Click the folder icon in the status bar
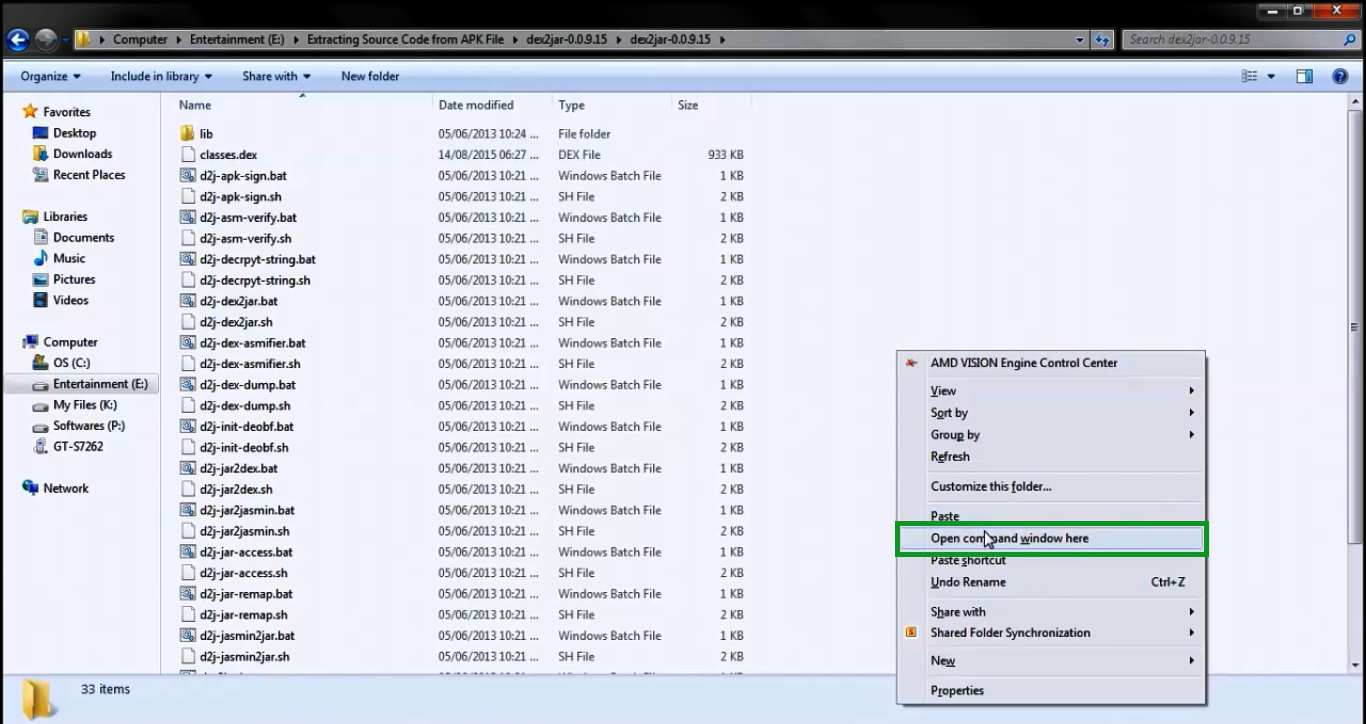1366x724 pixels. 36,689
